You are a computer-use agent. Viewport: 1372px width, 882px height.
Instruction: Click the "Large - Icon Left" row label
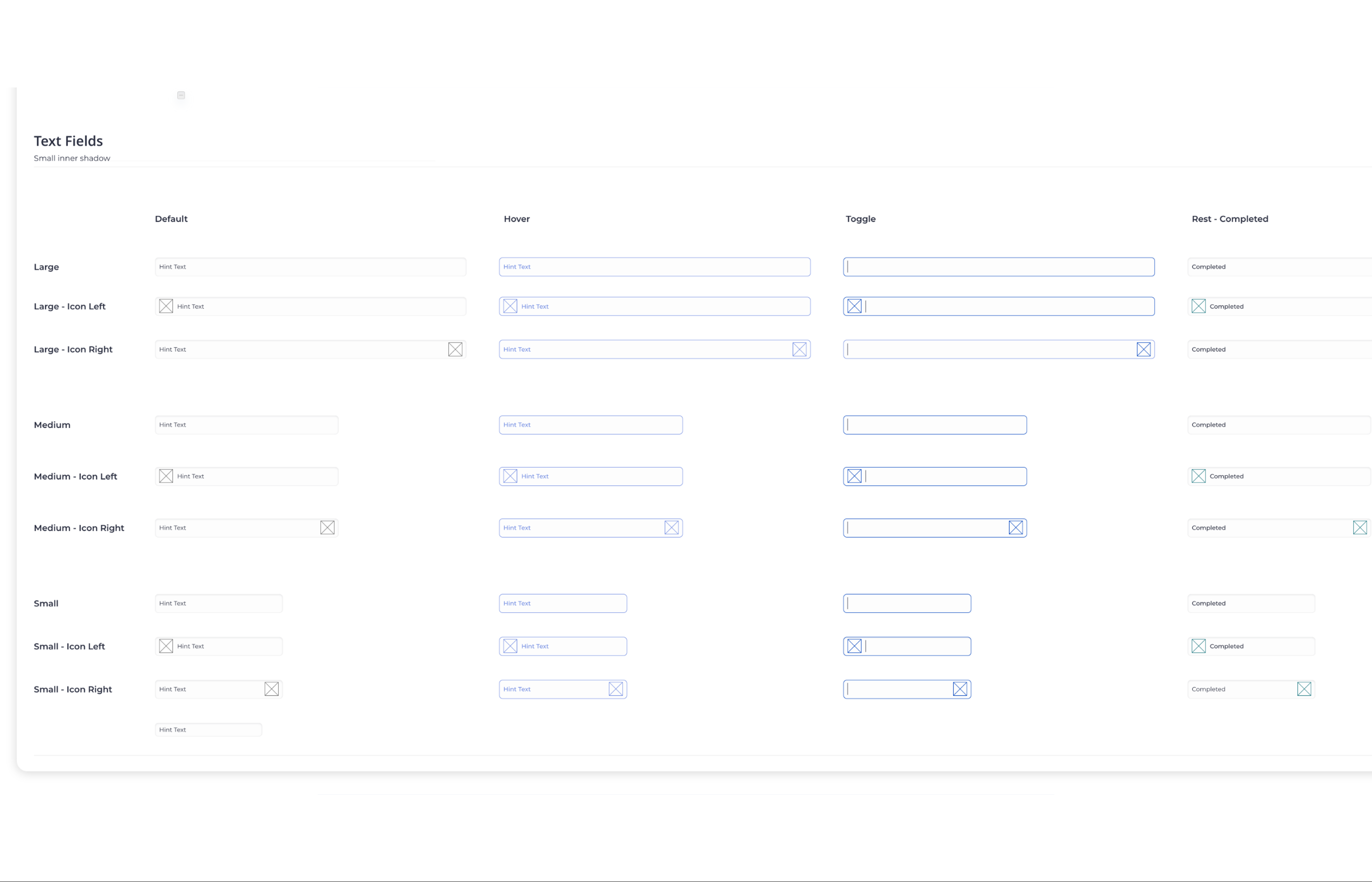[x=70, y=306]
